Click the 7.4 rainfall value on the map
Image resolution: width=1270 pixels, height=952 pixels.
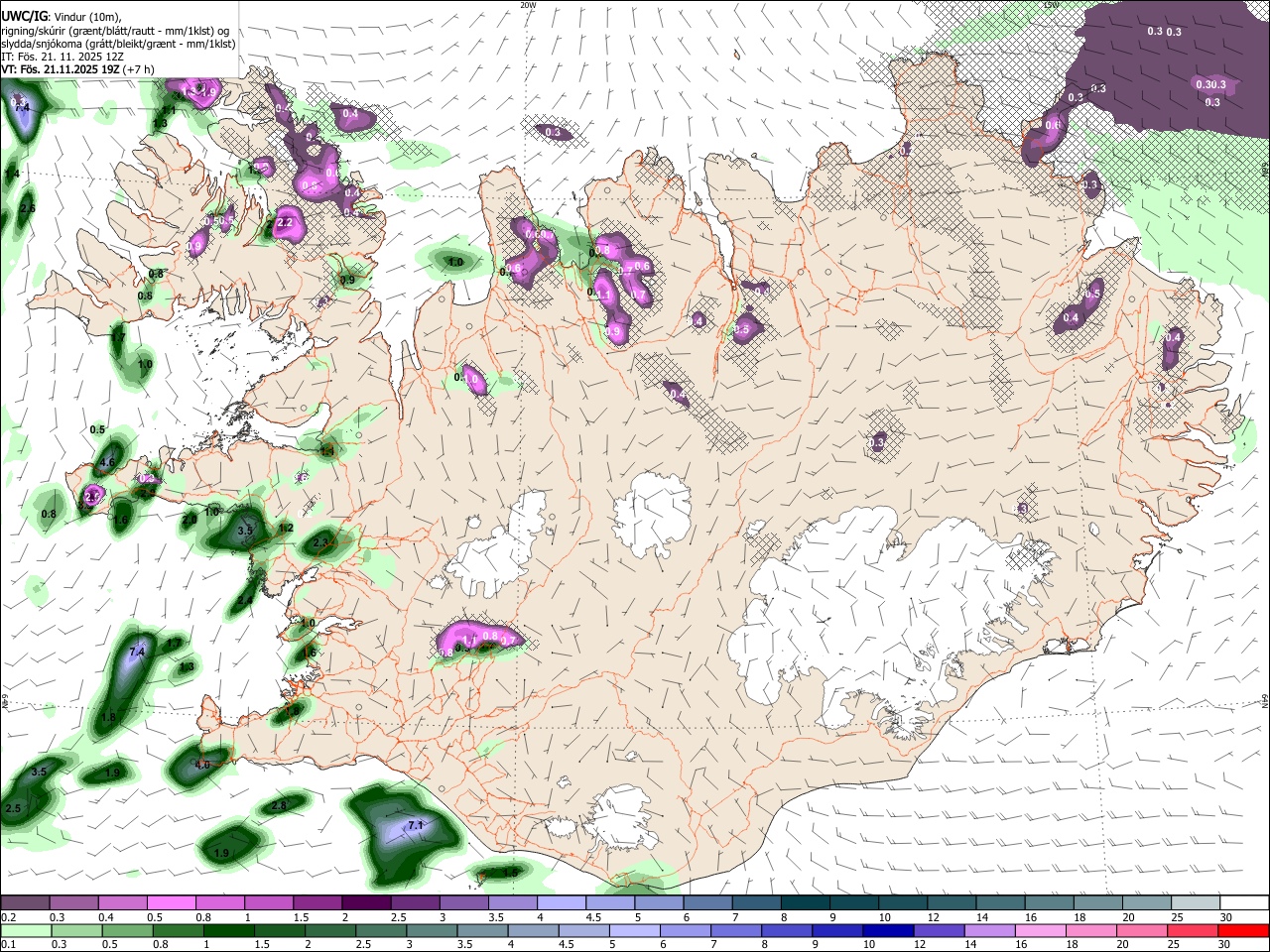[137, 653]
